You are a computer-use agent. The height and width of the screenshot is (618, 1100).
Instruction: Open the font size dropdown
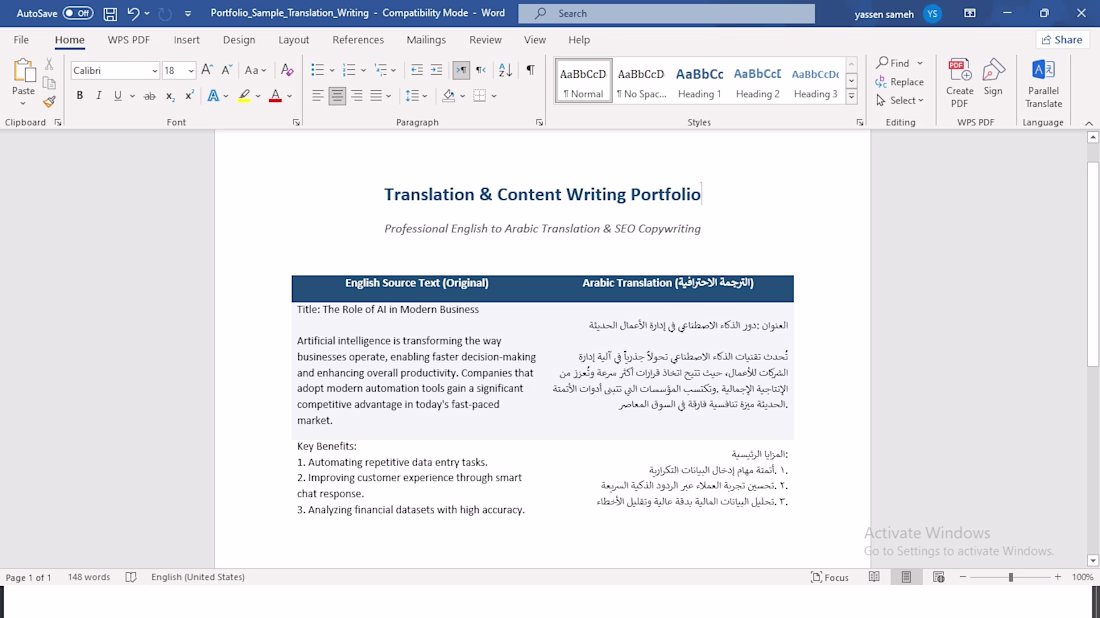(x=191, y=71)
